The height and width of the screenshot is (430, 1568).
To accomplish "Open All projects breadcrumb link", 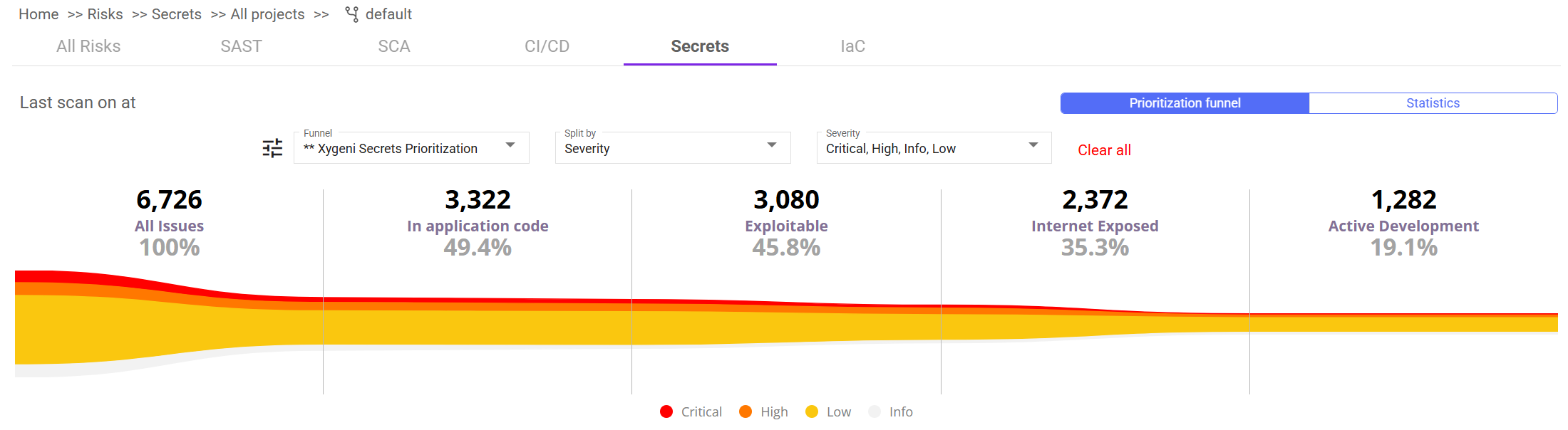I will [x=267, y=14].
